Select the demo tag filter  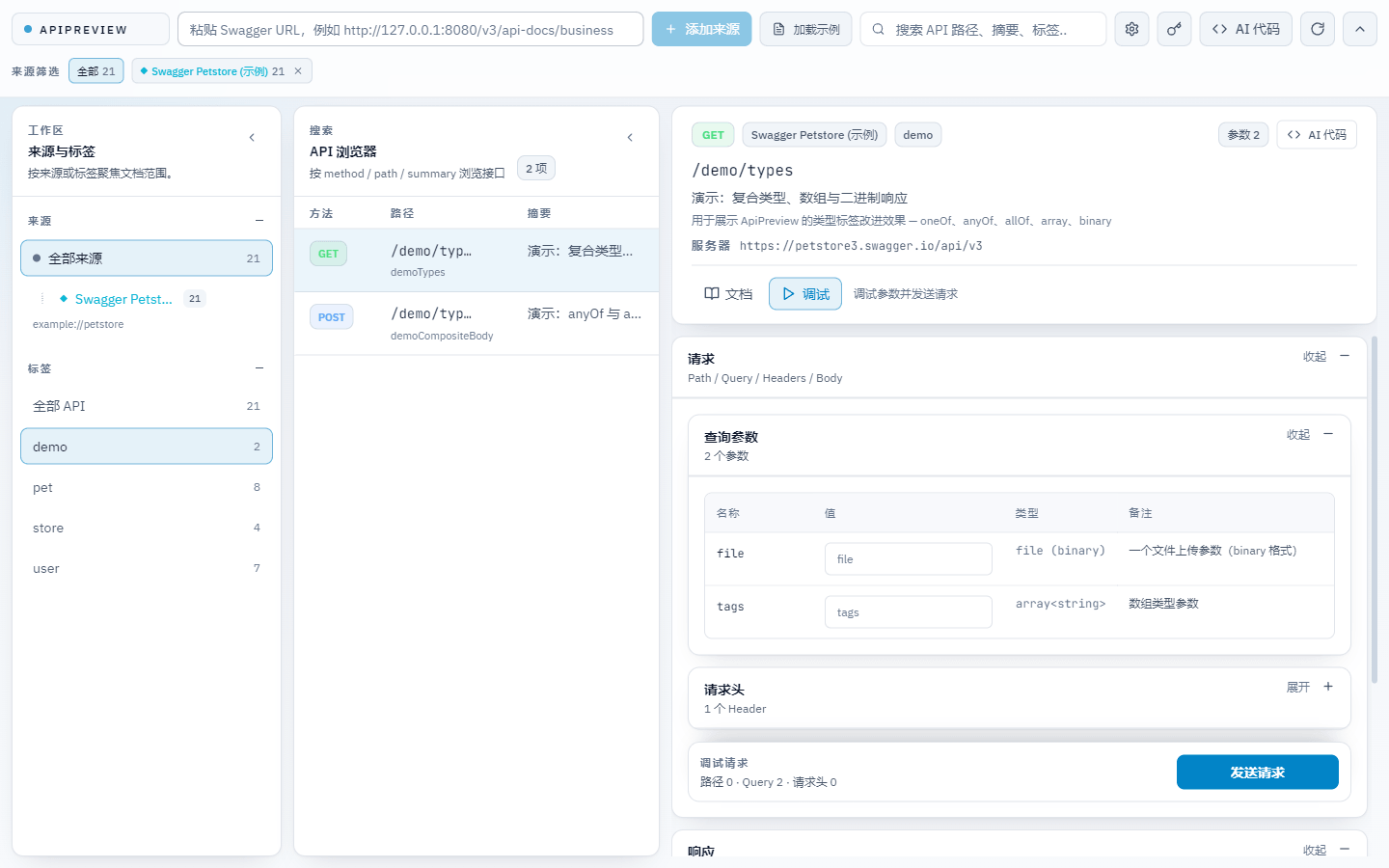point(147,447)
